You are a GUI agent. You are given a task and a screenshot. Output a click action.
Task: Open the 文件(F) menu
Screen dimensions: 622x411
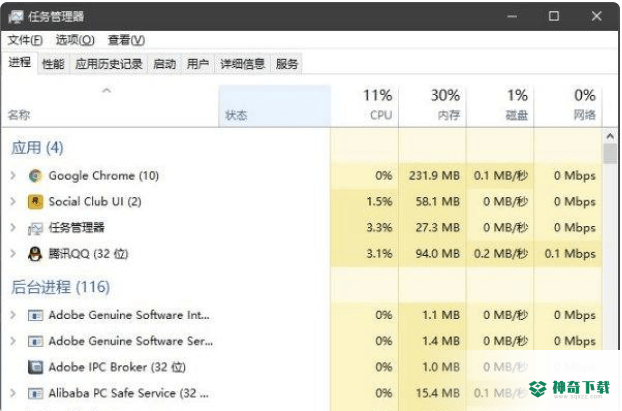[x=25, y=40]
